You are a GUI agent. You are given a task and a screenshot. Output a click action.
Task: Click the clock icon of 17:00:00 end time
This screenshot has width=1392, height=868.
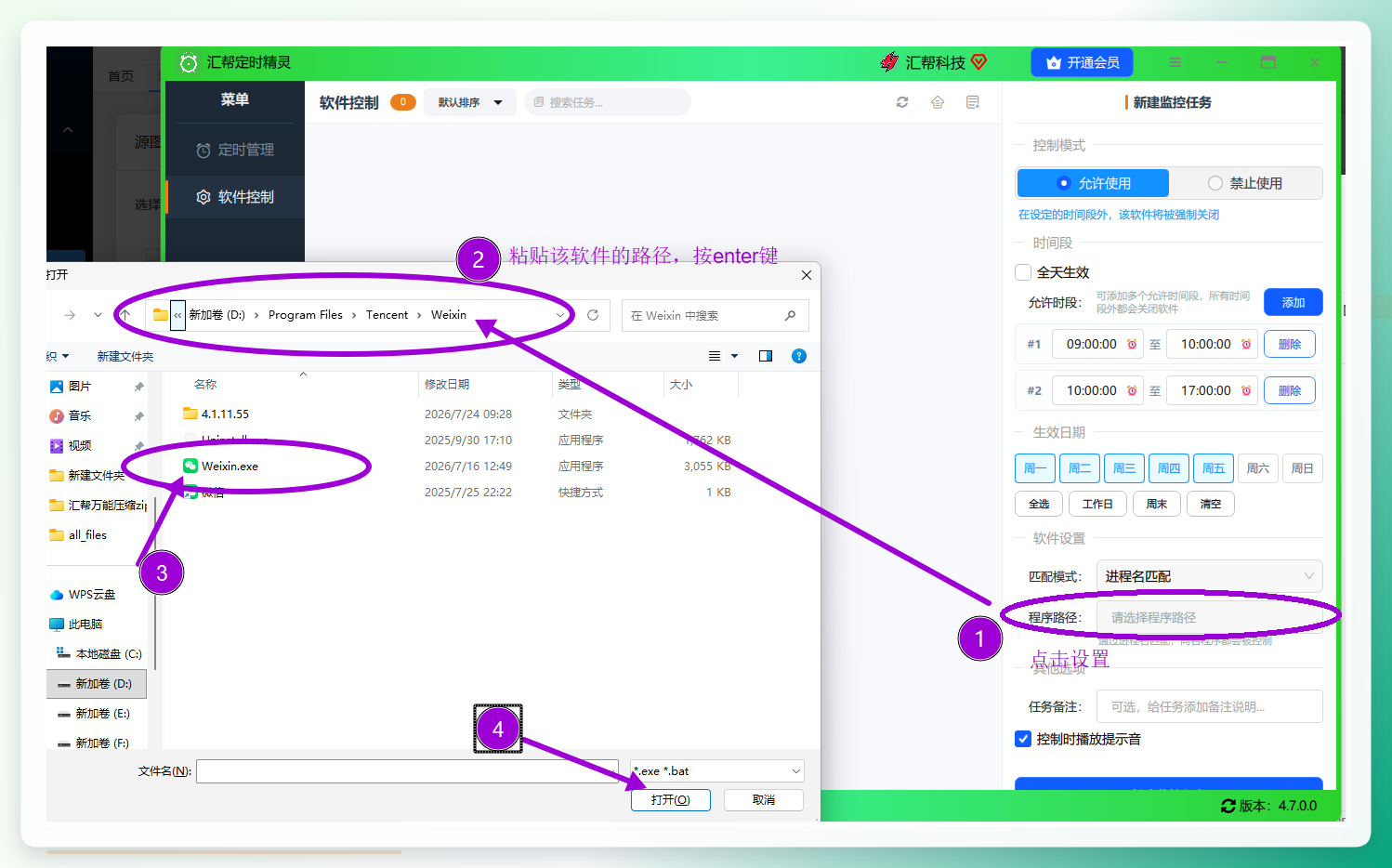point(1246,390)
